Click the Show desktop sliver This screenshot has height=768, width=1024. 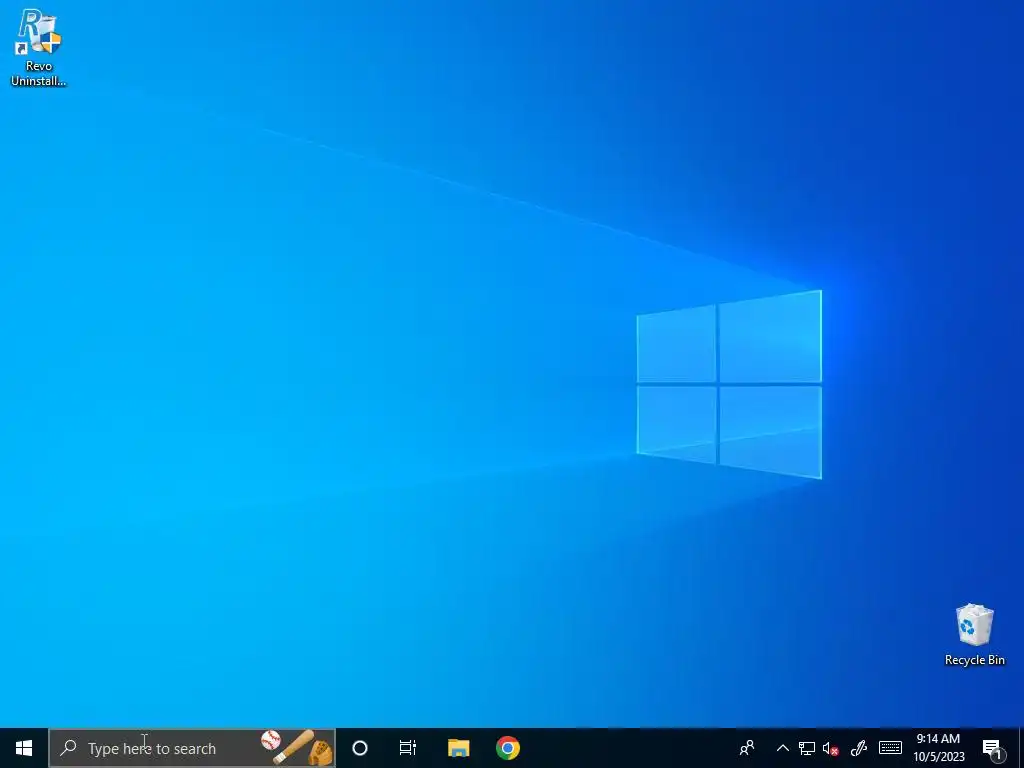click(x=1021, y=748)
